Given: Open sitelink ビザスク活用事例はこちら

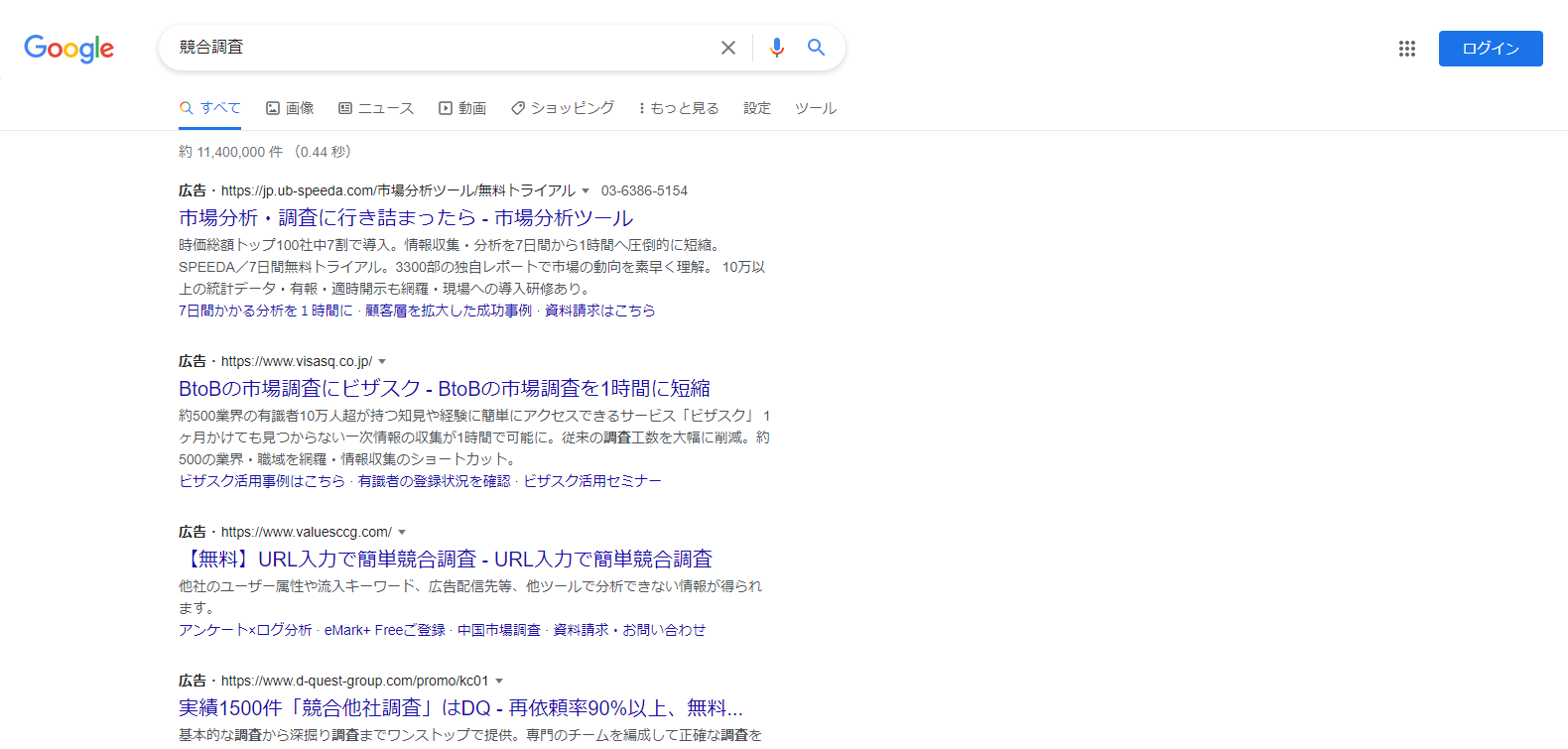Looking at the screenshot, I should coord(262,481).
